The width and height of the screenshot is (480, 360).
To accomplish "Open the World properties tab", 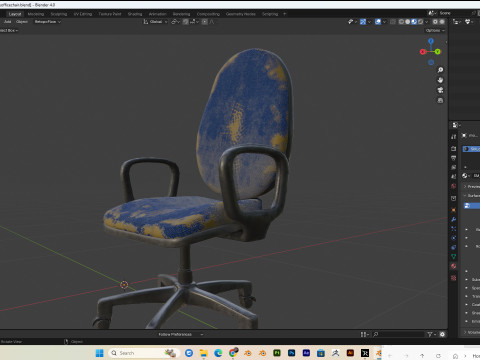I will (x=454, y=186).
